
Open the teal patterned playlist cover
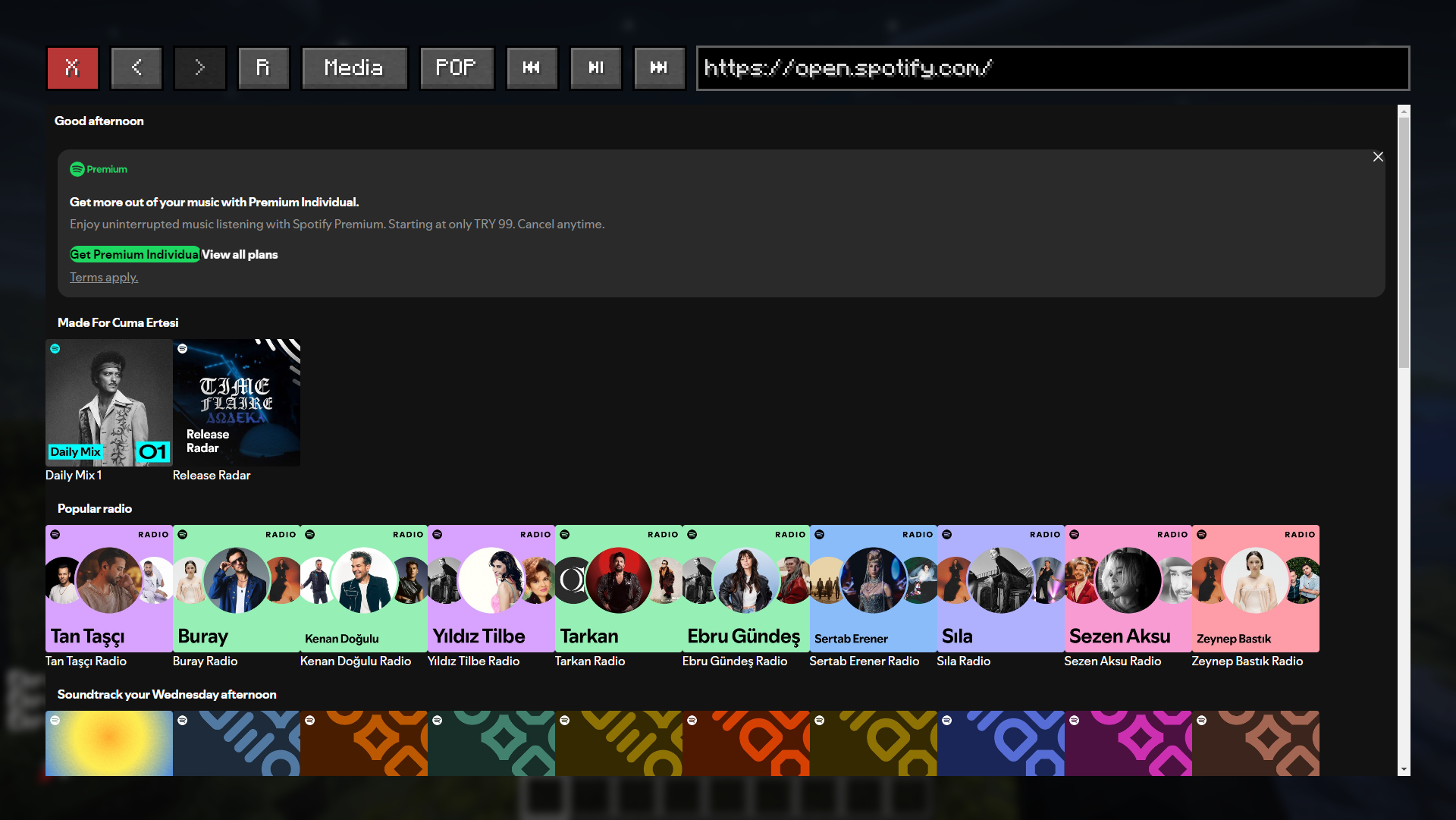[x=491, y=743]
